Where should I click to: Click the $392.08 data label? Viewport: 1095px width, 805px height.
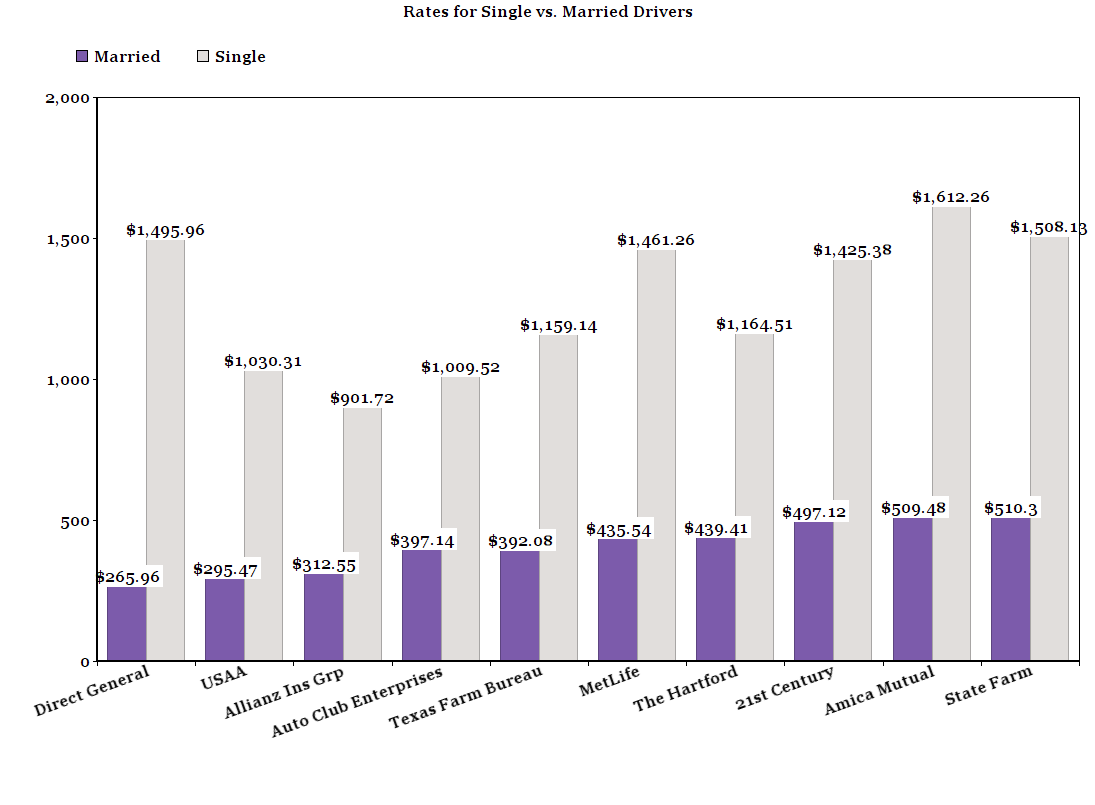point(520,542)
